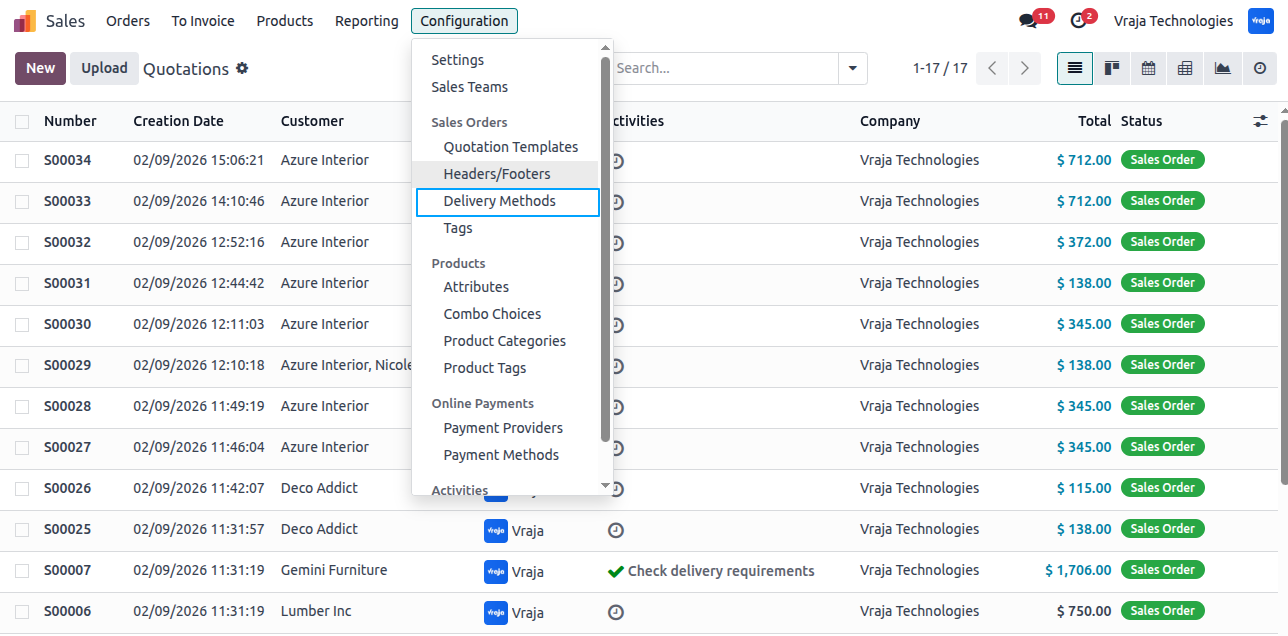
Task: Open the Activity clock view
Action: [1259, 68]
